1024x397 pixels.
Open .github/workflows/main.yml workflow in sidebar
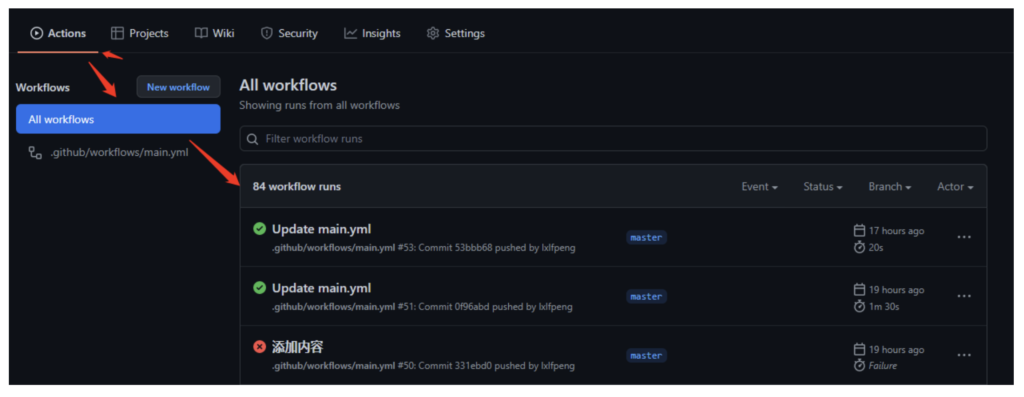[118, 153]
